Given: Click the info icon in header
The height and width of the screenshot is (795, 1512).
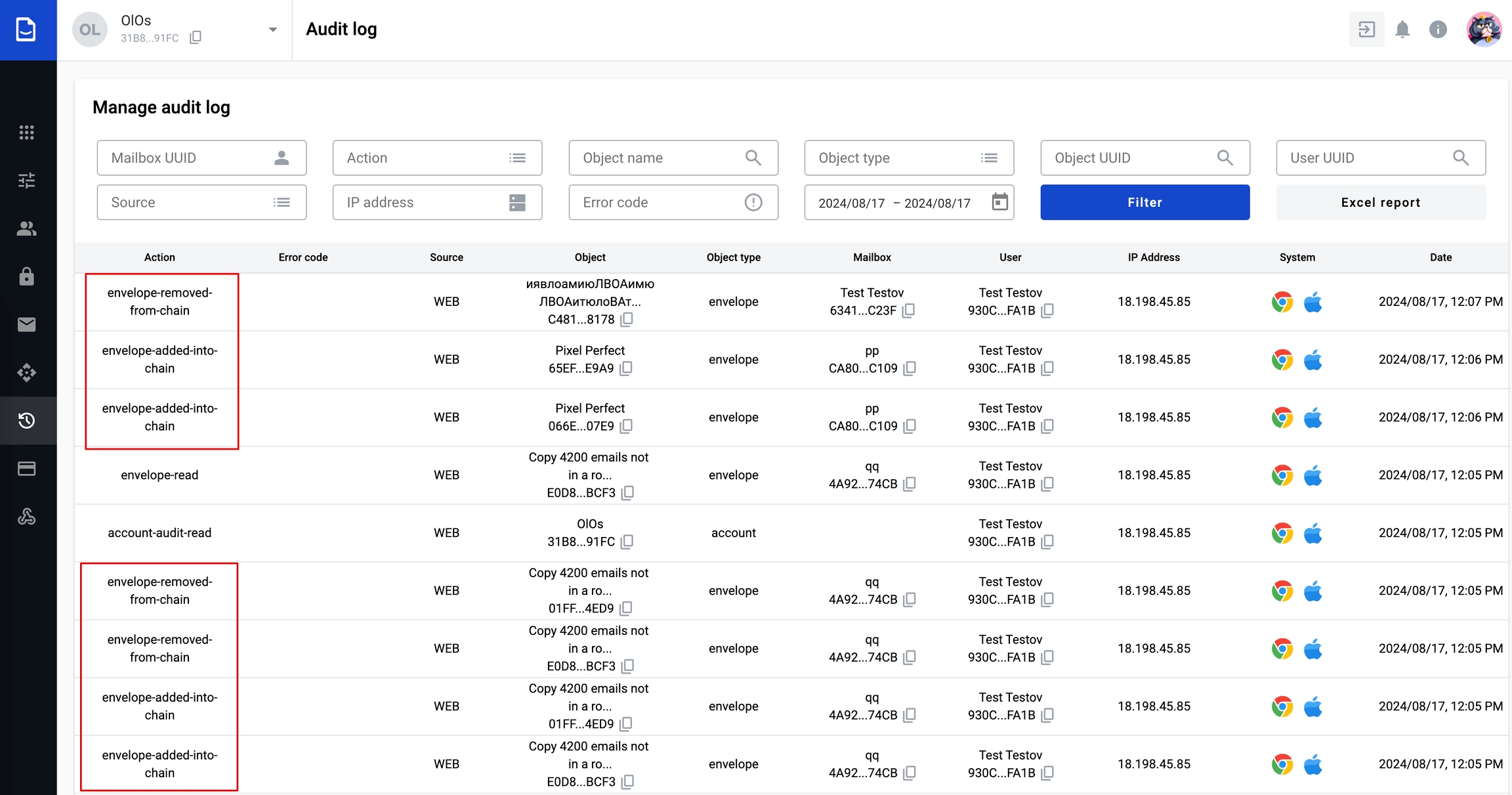Looking at the screenshot, I should pyautogui.click(x=1438, y=30).
